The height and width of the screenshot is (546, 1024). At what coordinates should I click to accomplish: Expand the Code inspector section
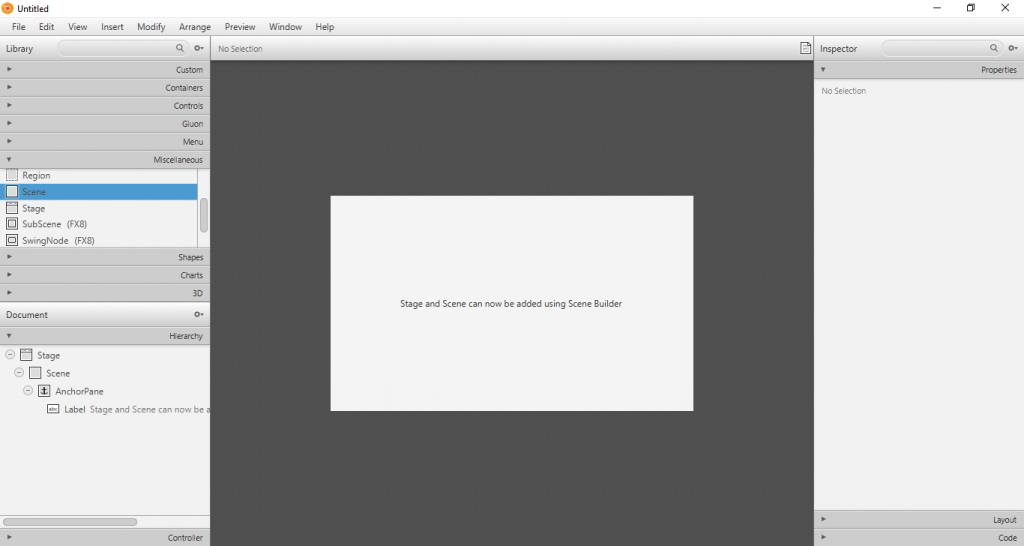[x=919, y=538]
